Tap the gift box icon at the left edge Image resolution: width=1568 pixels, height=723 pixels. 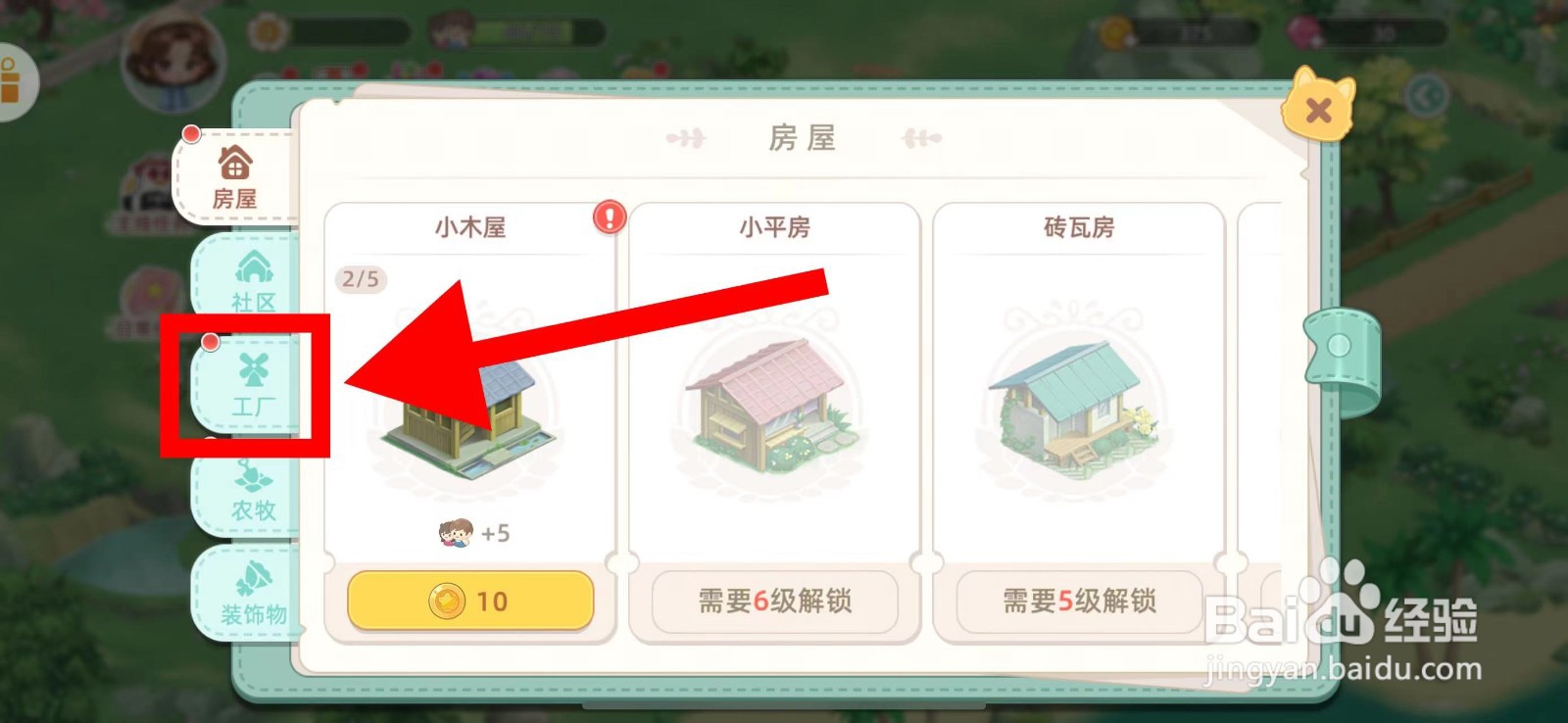[x=12, y=81]
